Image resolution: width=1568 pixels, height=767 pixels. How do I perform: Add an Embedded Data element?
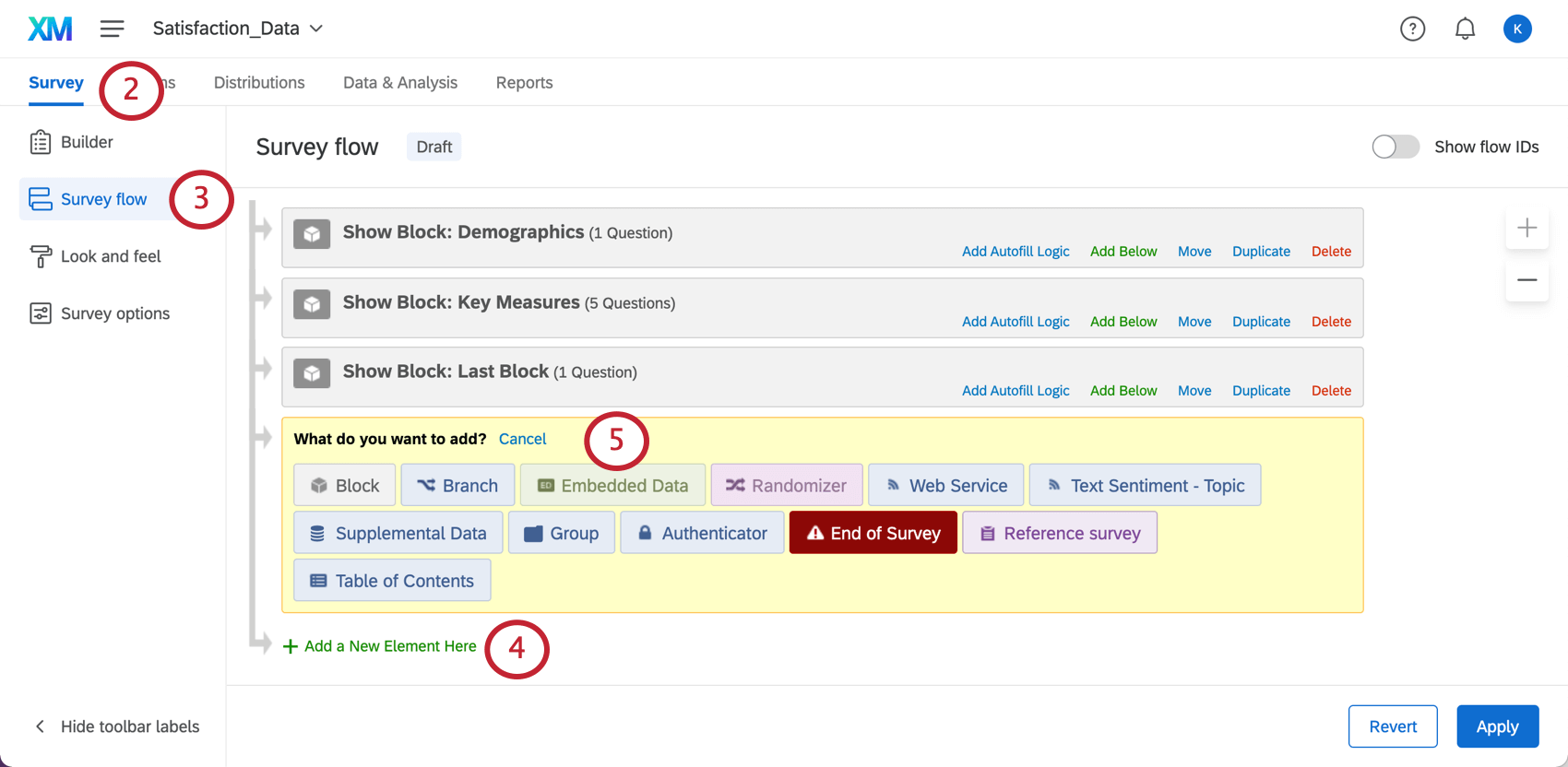click(612, 486)
